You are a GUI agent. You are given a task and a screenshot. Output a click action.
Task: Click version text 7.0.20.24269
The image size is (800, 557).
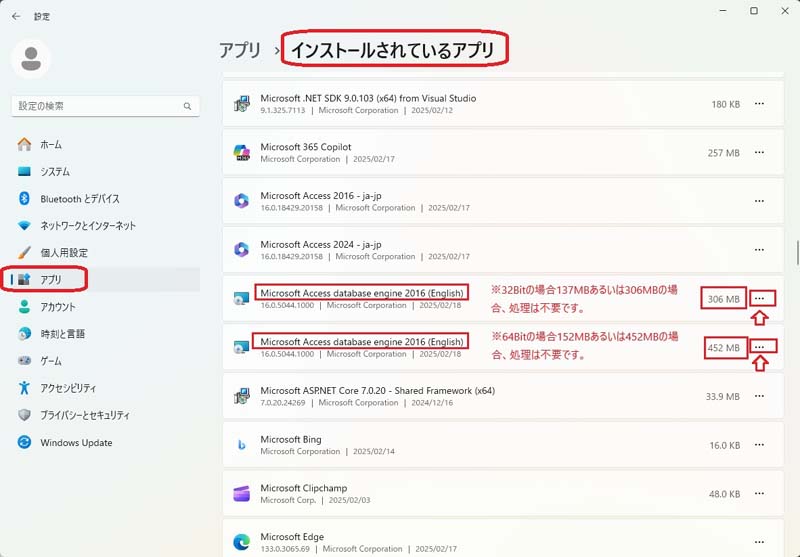click(283, 402)
